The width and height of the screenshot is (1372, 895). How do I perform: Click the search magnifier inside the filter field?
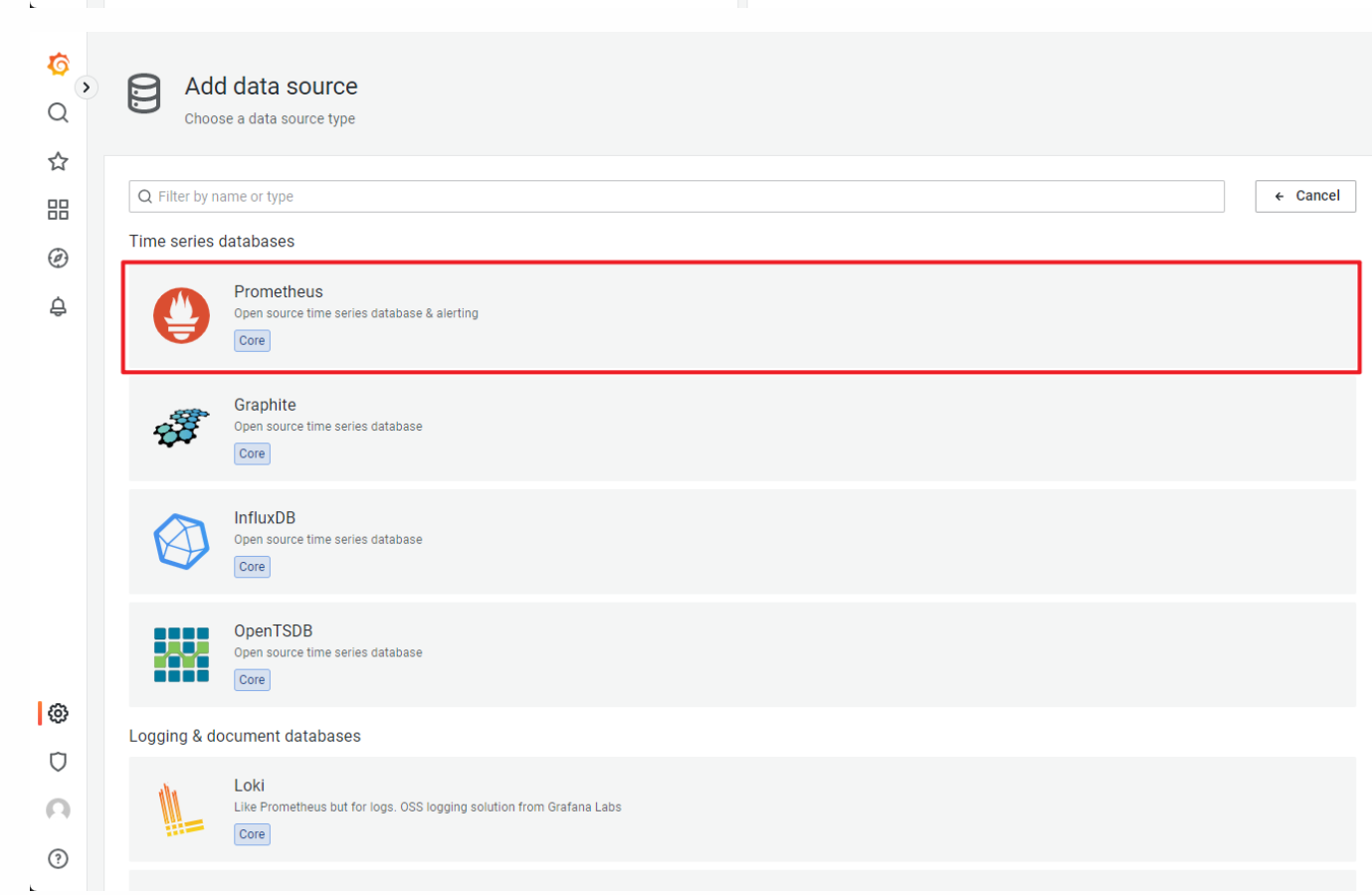(x=145, y=197)
